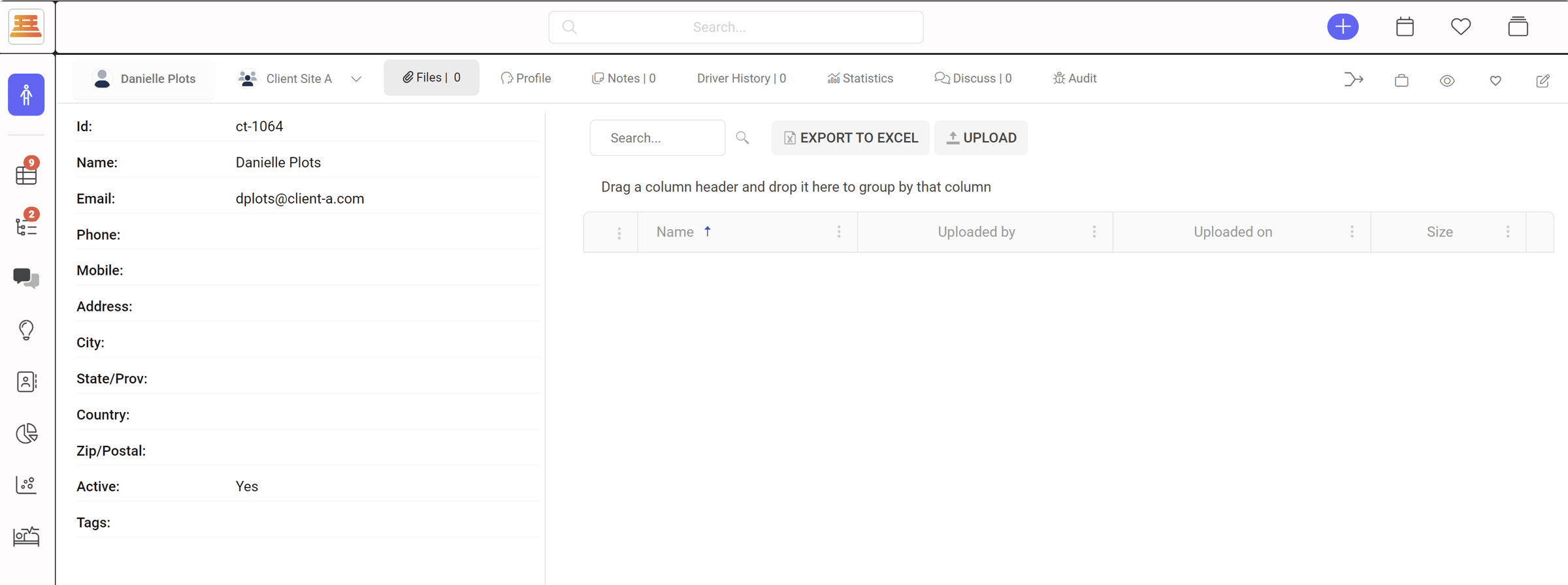Screen dimensions: 1568x585
Task: Open the contacts address book sidebar icon
Action: click(26, 382)
